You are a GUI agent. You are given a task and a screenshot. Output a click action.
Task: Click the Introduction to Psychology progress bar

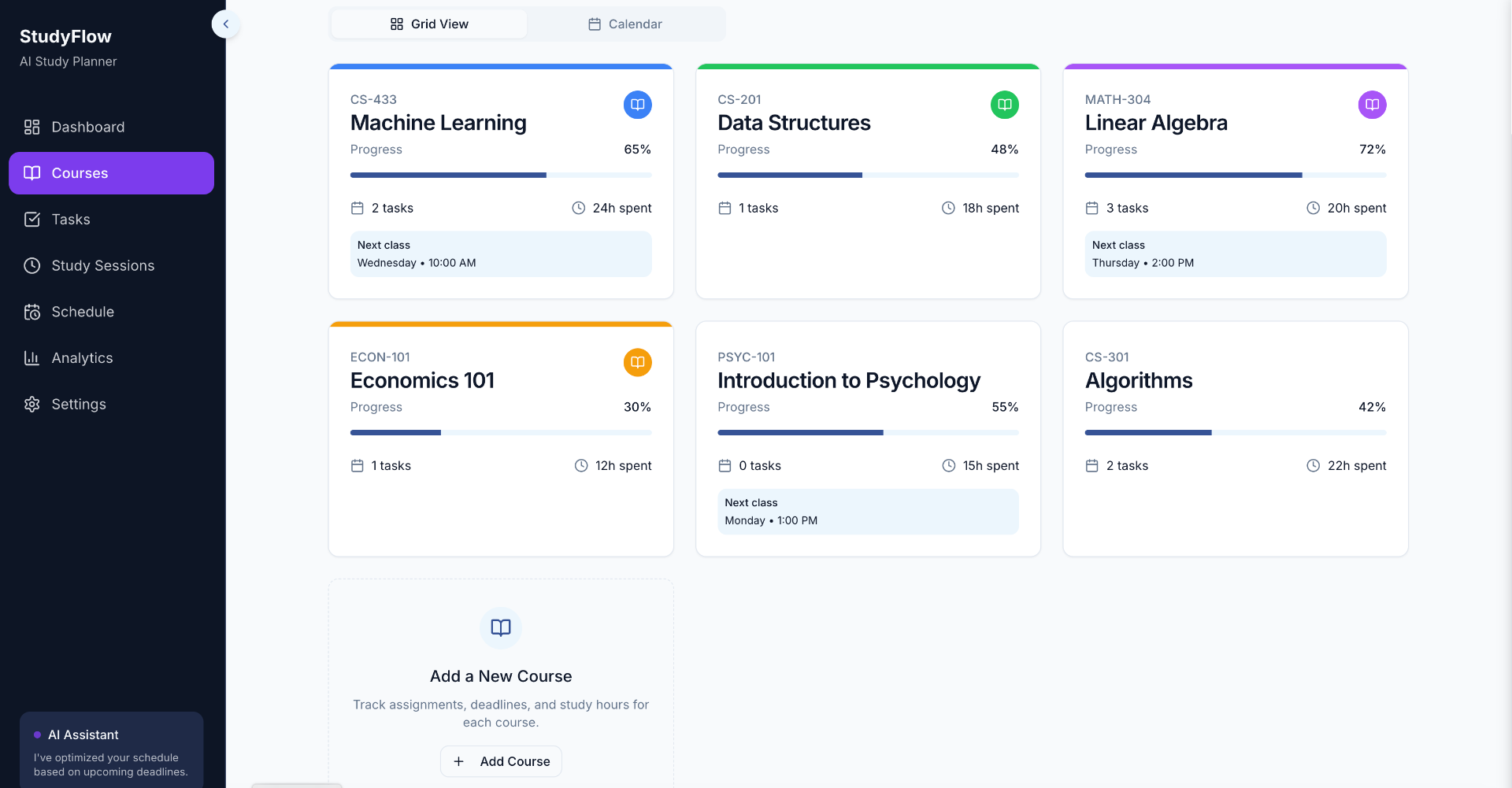pos(868,433)
